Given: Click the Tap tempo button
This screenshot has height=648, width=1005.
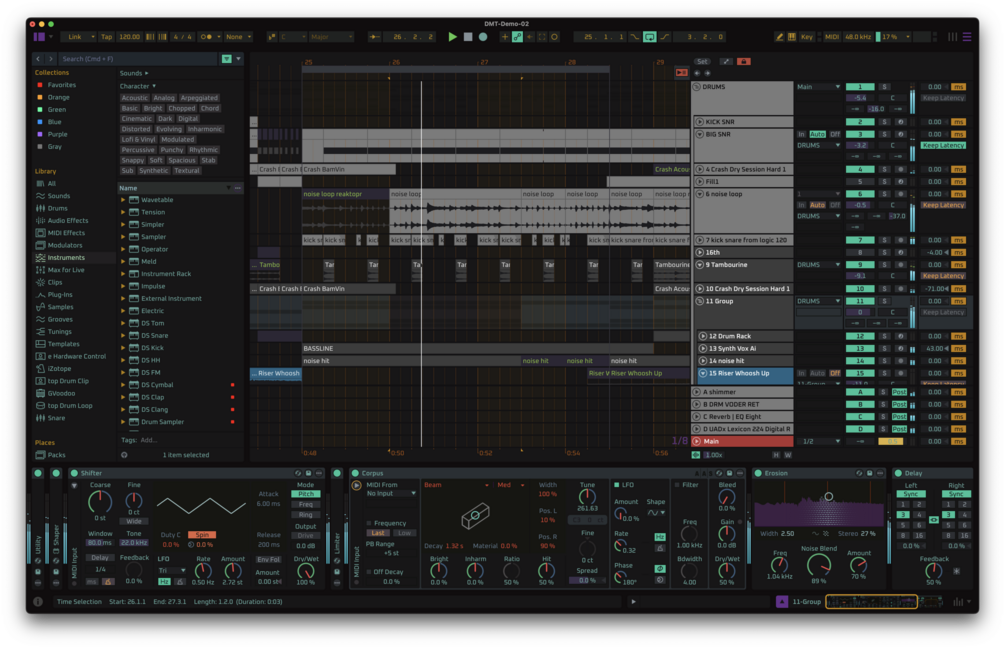Looking at the screenshot, I should click(106, 37).
